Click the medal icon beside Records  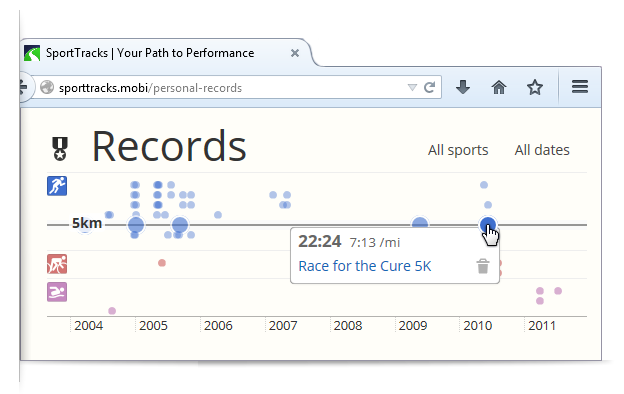click(x=60, y=148)
